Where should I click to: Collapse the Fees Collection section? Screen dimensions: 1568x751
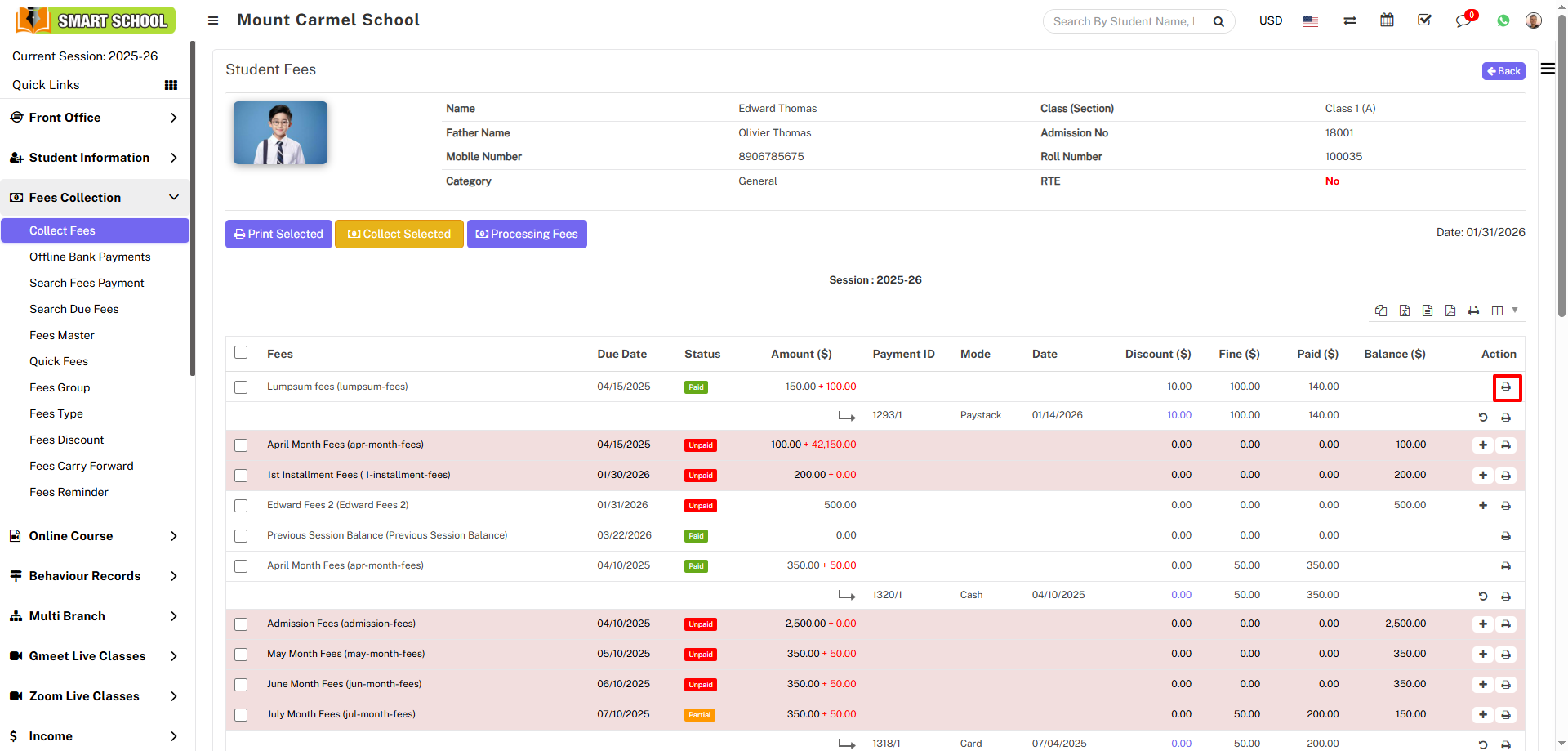tap(95, 198)
